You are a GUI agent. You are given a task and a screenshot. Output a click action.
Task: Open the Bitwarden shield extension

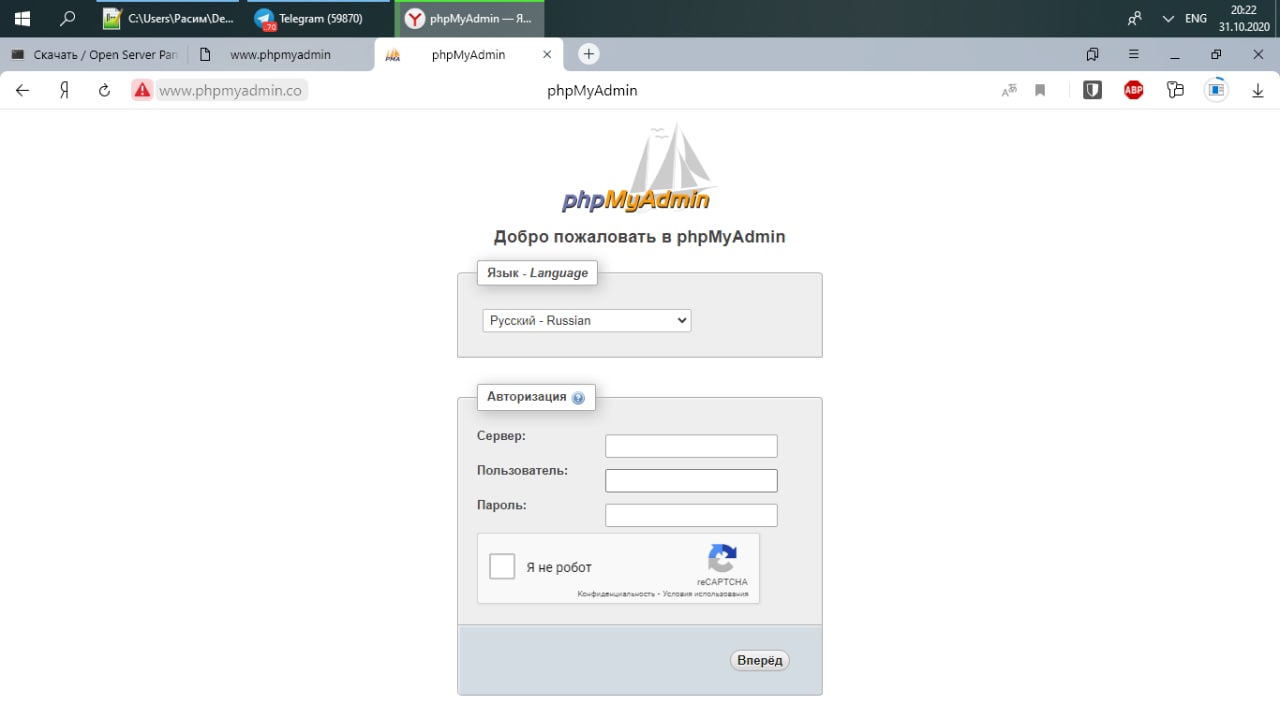(x=1092, y=90)
